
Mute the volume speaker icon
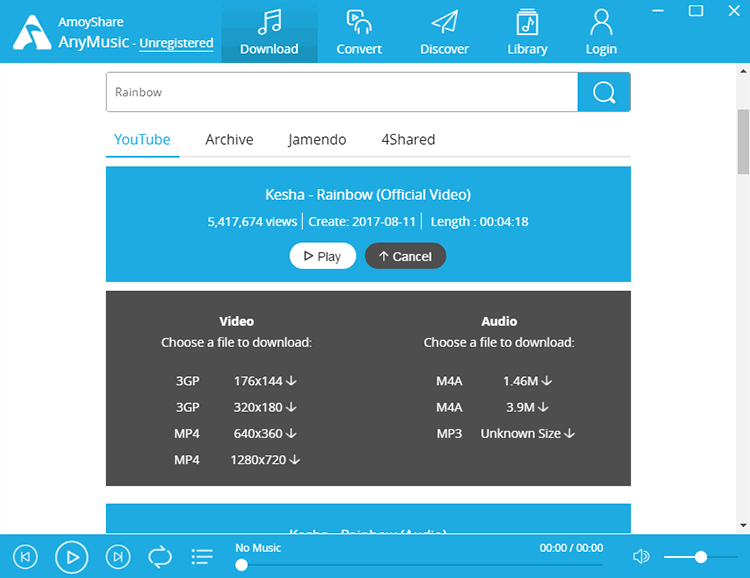pos(641,556)
